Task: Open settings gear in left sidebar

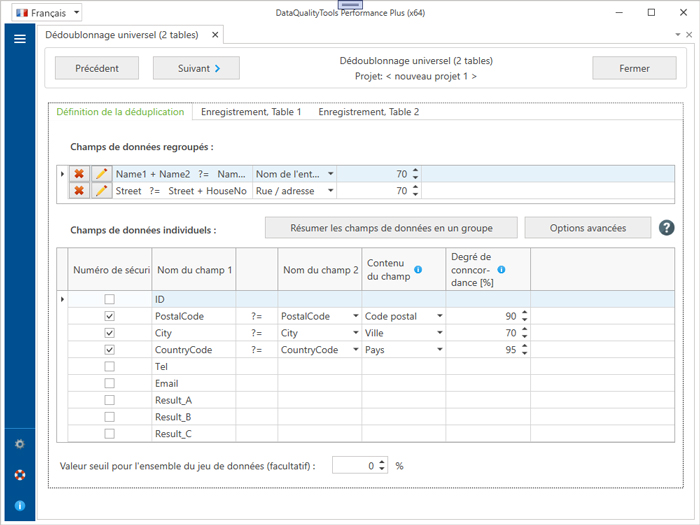Action: [19, 443]
